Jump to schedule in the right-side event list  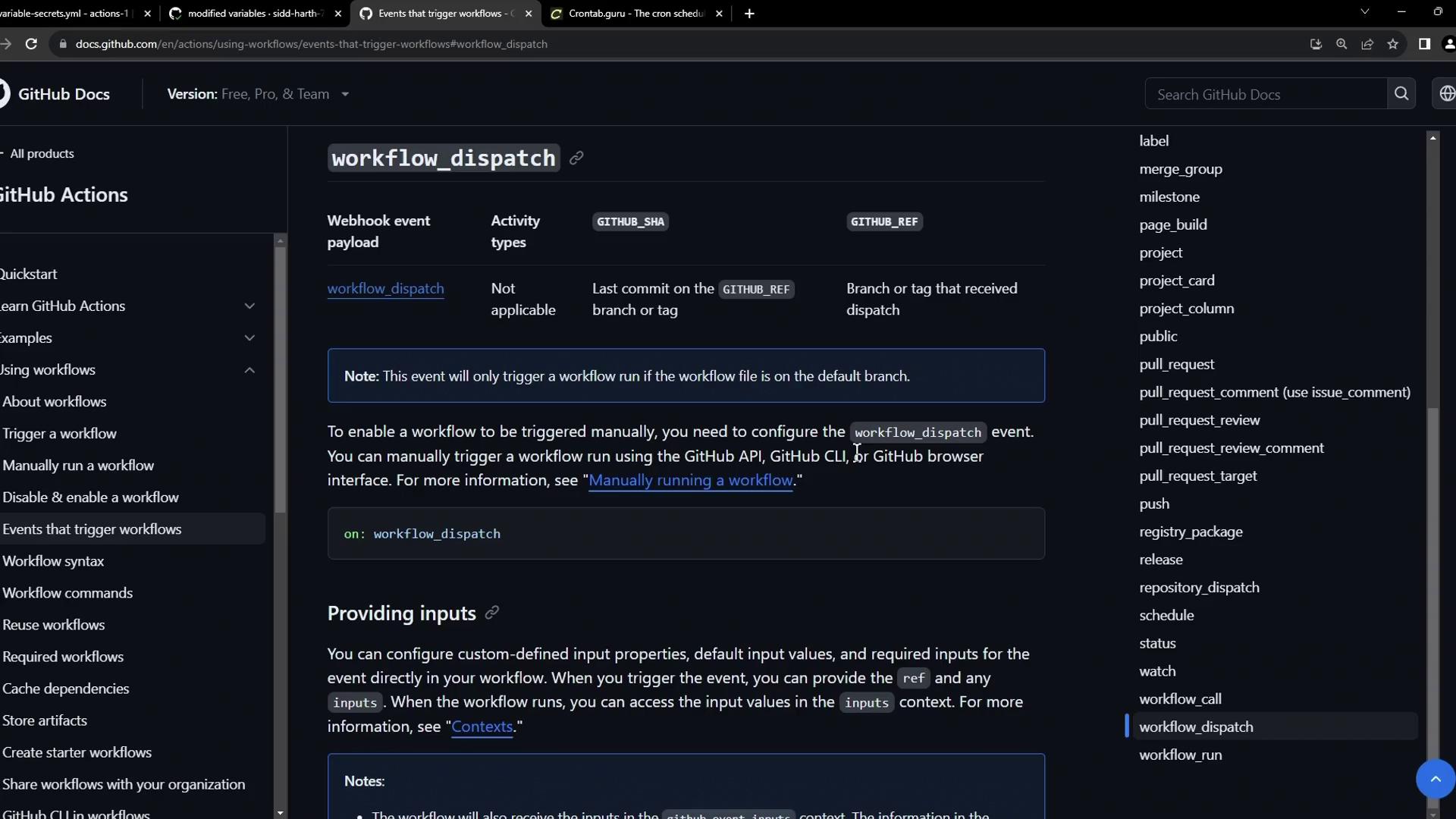click(1166, 615)
